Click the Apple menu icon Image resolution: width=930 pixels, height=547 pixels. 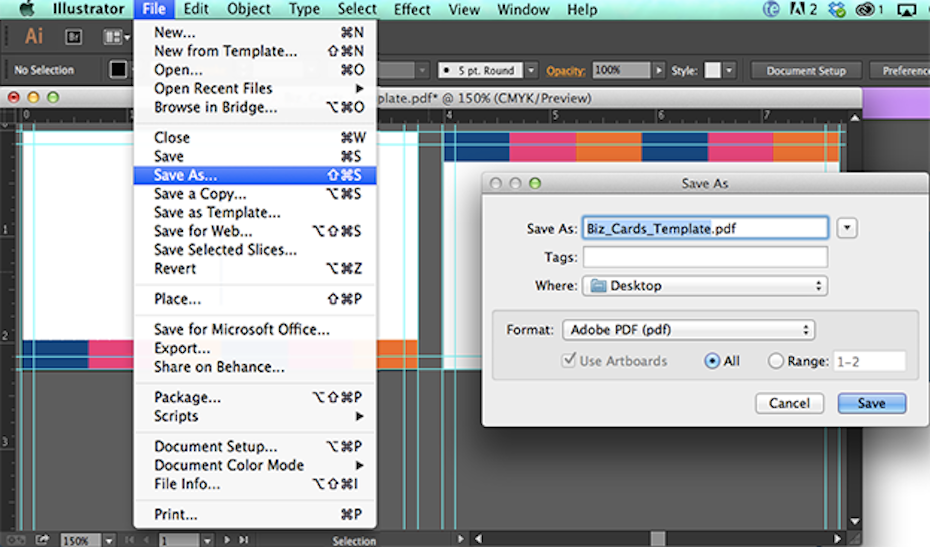pos(26,10)
